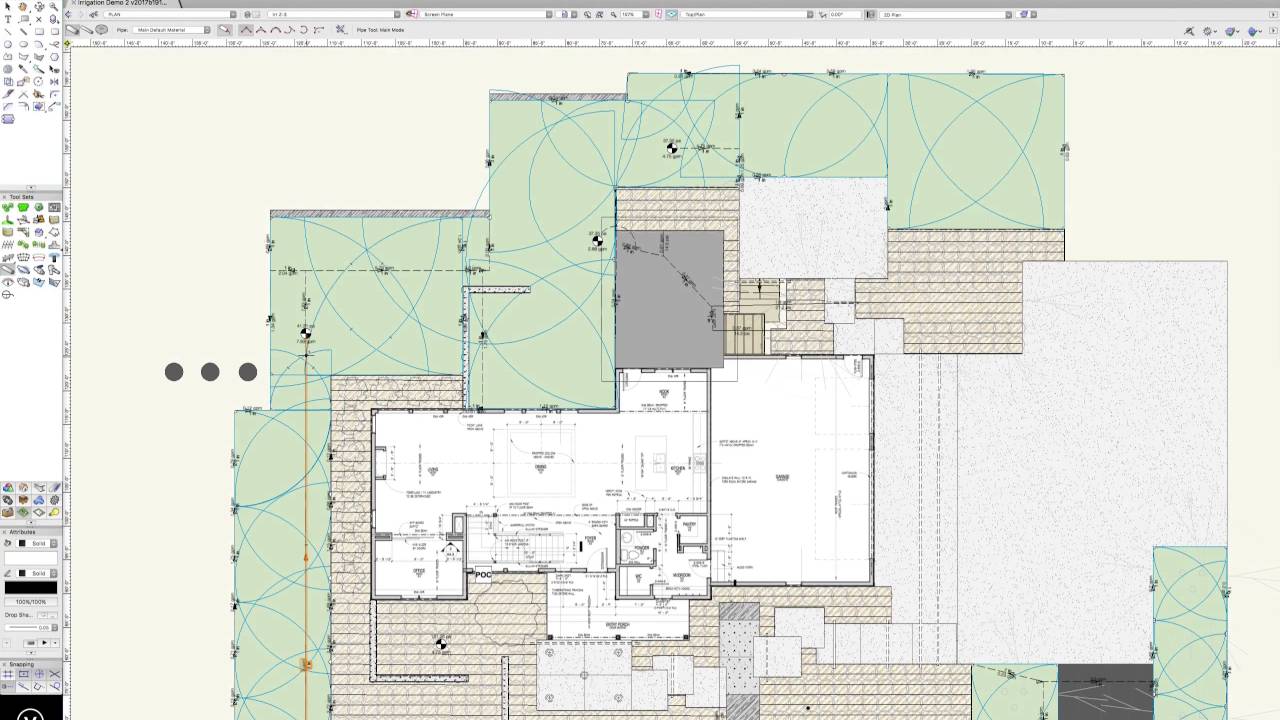Toggle Smart Points in Snapping palette
The height and width of the screenshot is (720, 1280).
point(9,687)
